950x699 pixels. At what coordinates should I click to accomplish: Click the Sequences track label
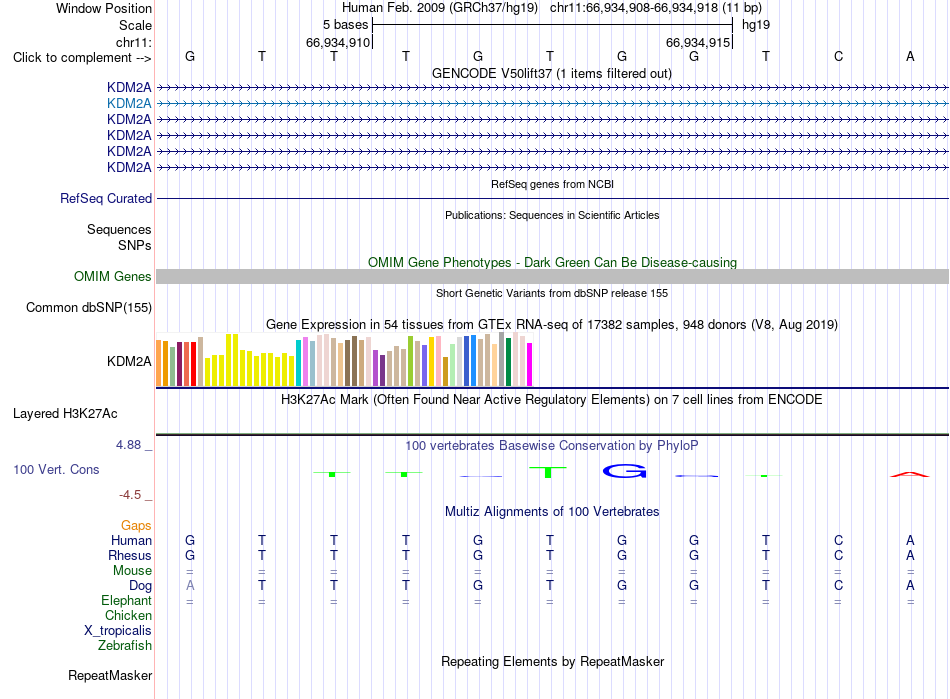(119, 230)
